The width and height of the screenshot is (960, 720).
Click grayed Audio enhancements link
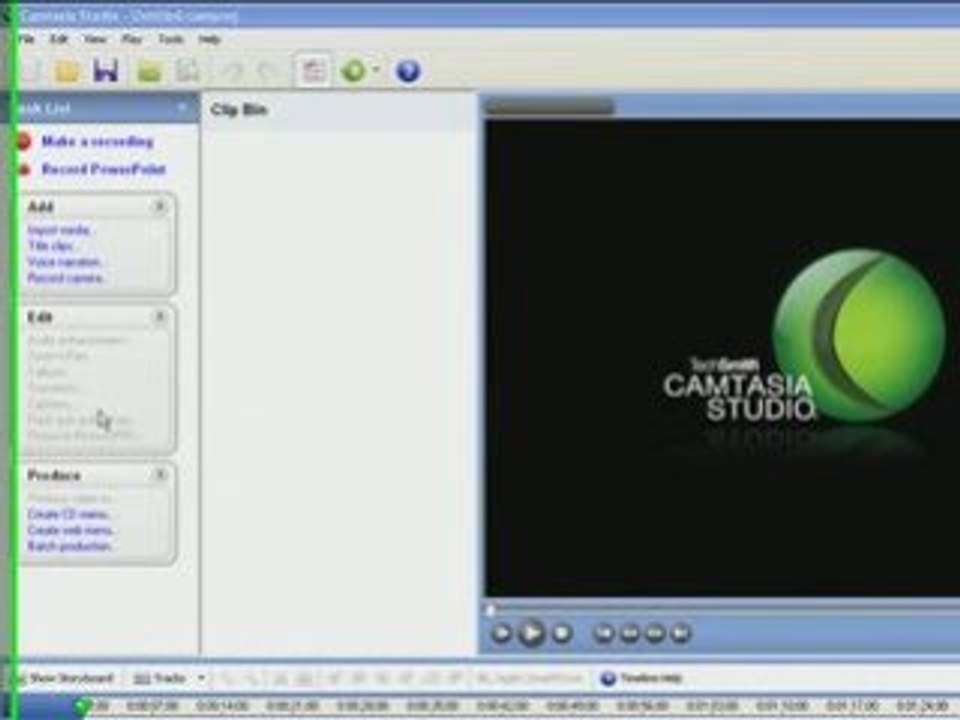point(78,340)
